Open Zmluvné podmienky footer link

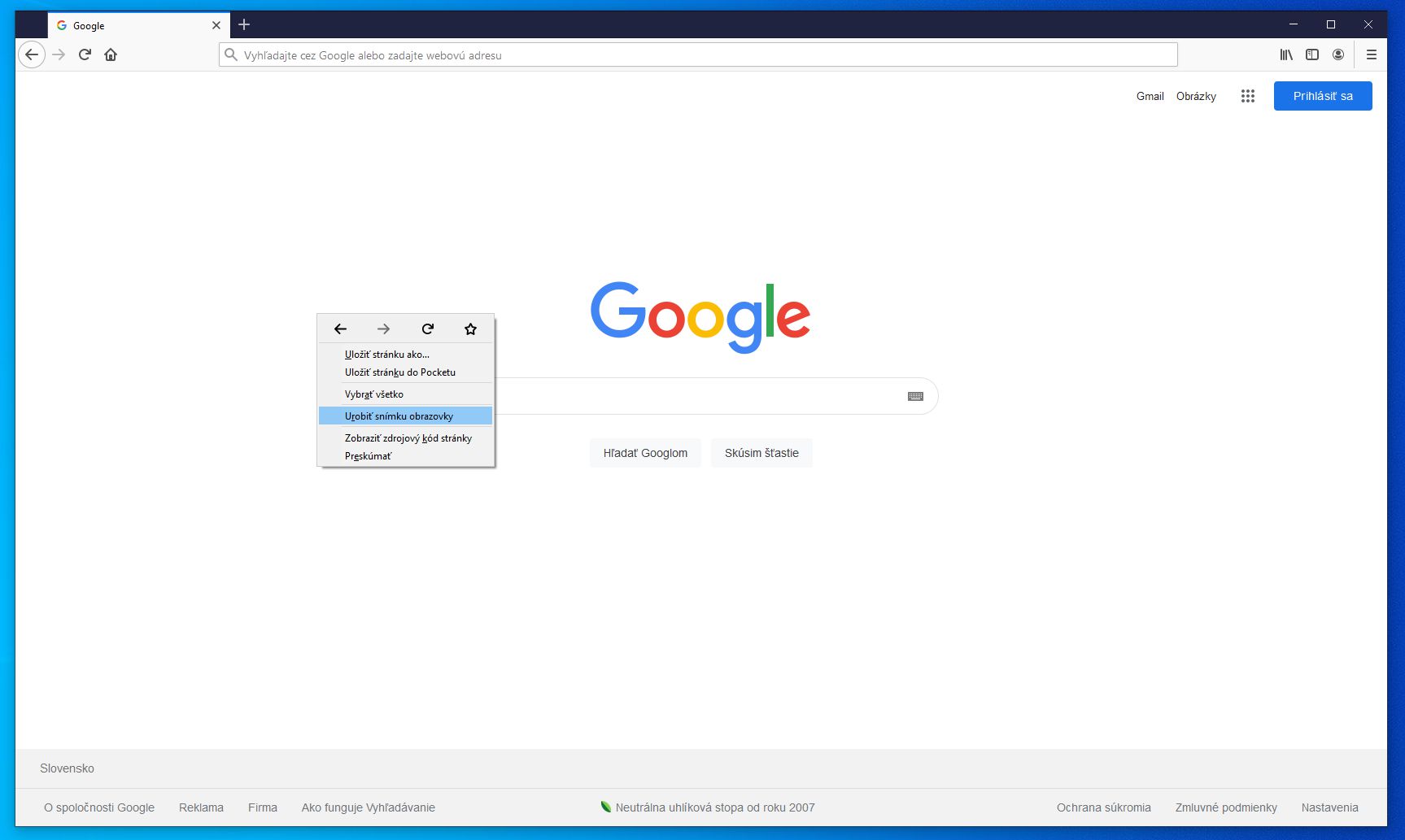pos(1226,807)
